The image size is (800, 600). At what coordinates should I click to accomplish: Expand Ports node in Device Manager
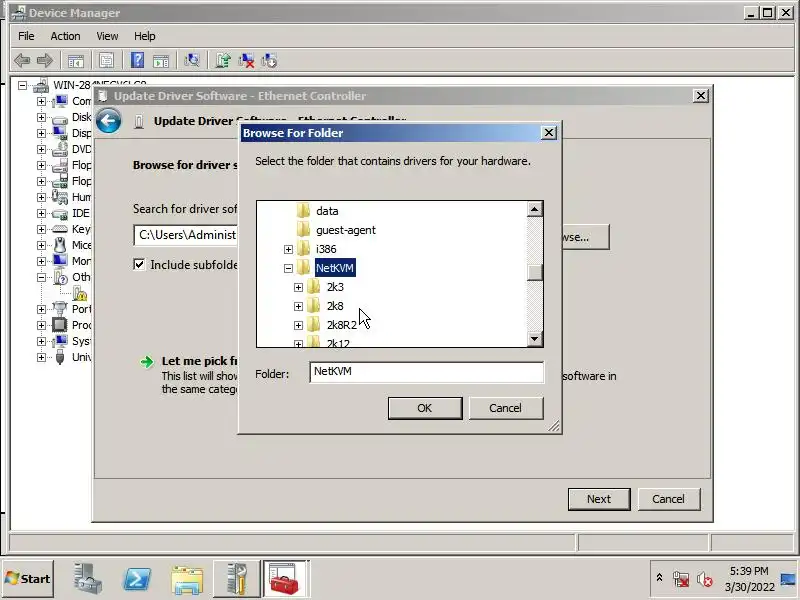coord(41,309)
